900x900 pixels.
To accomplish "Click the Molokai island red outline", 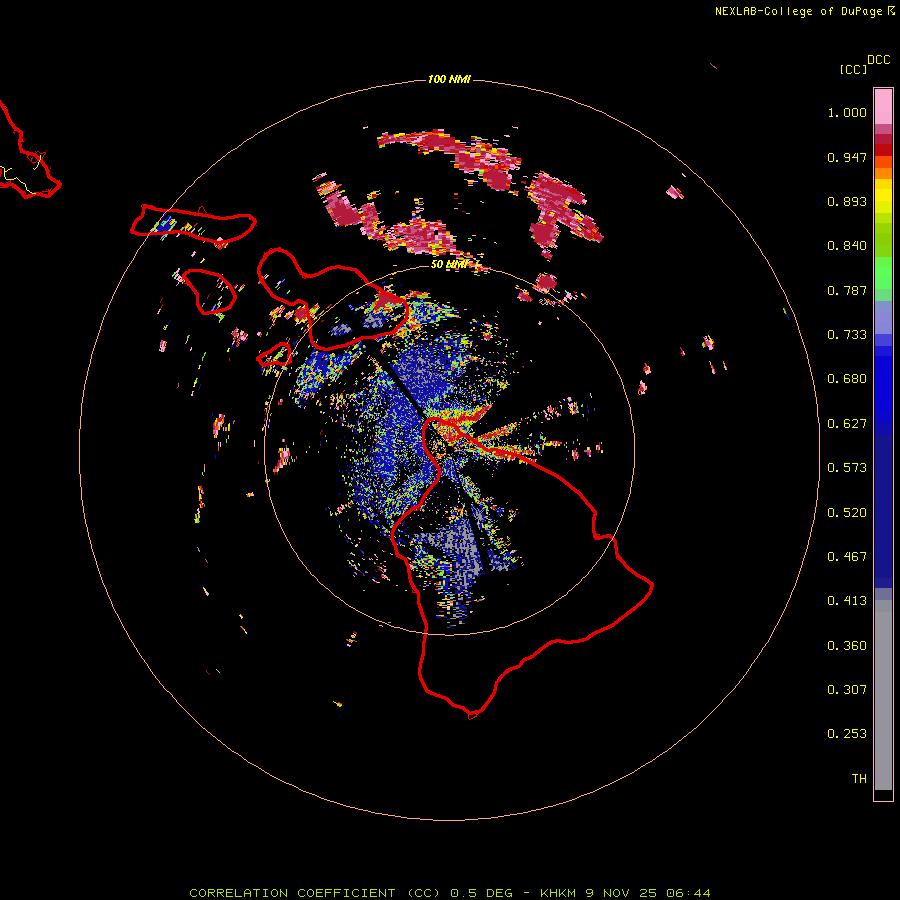I will click(193, 224).
